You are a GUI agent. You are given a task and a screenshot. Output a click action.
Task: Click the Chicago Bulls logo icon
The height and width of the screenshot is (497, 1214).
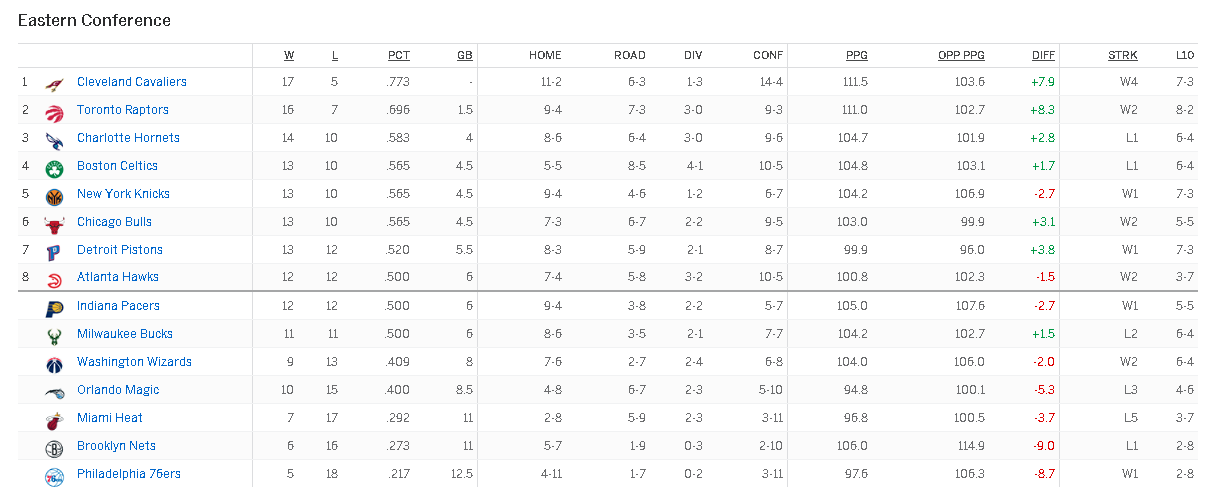coord(54,223)
